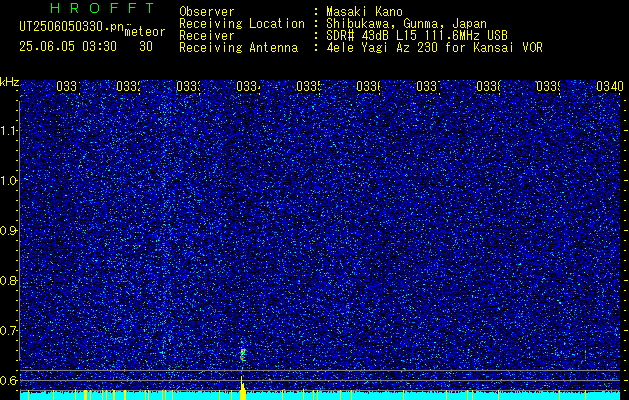Click the 0340 time marker
This screenshot has width=629, height=400.
click(x=610, y=86)
